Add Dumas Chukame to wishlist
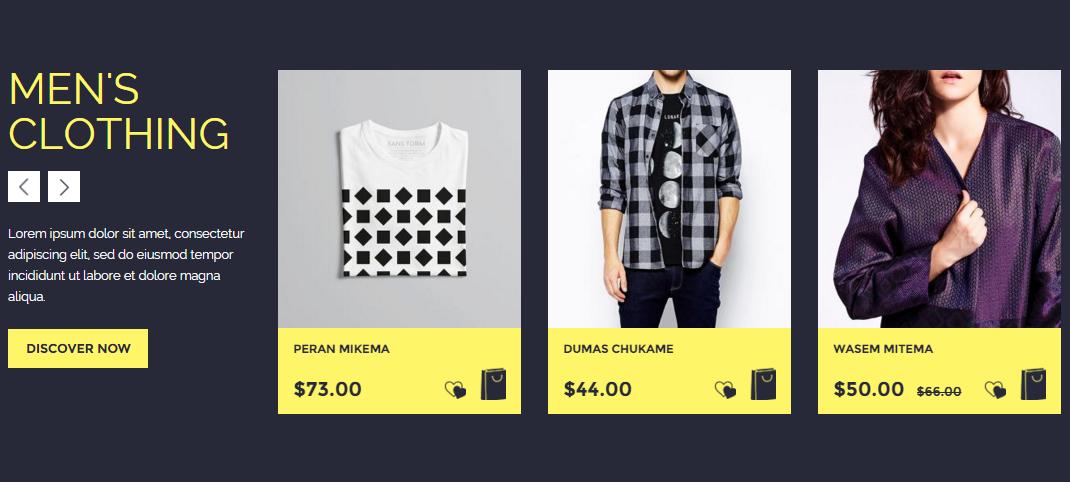Image resolution: width=1070 pixels, height=482 pixels. pos(725,390)
